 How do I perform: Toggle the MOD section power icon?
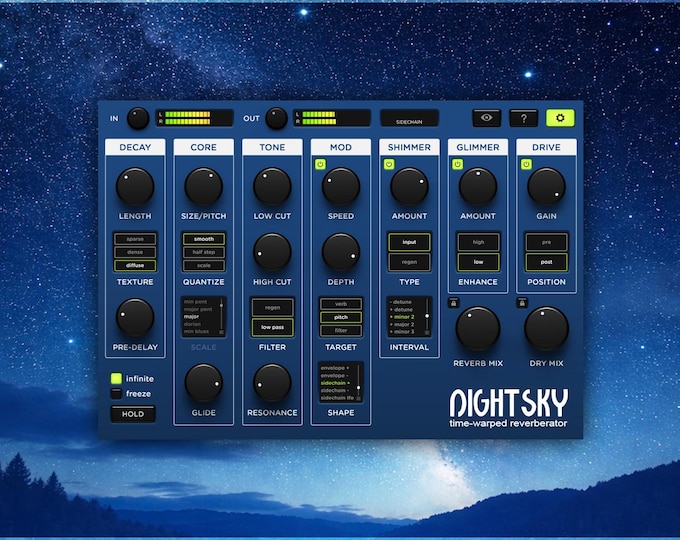tap(320, 164)
